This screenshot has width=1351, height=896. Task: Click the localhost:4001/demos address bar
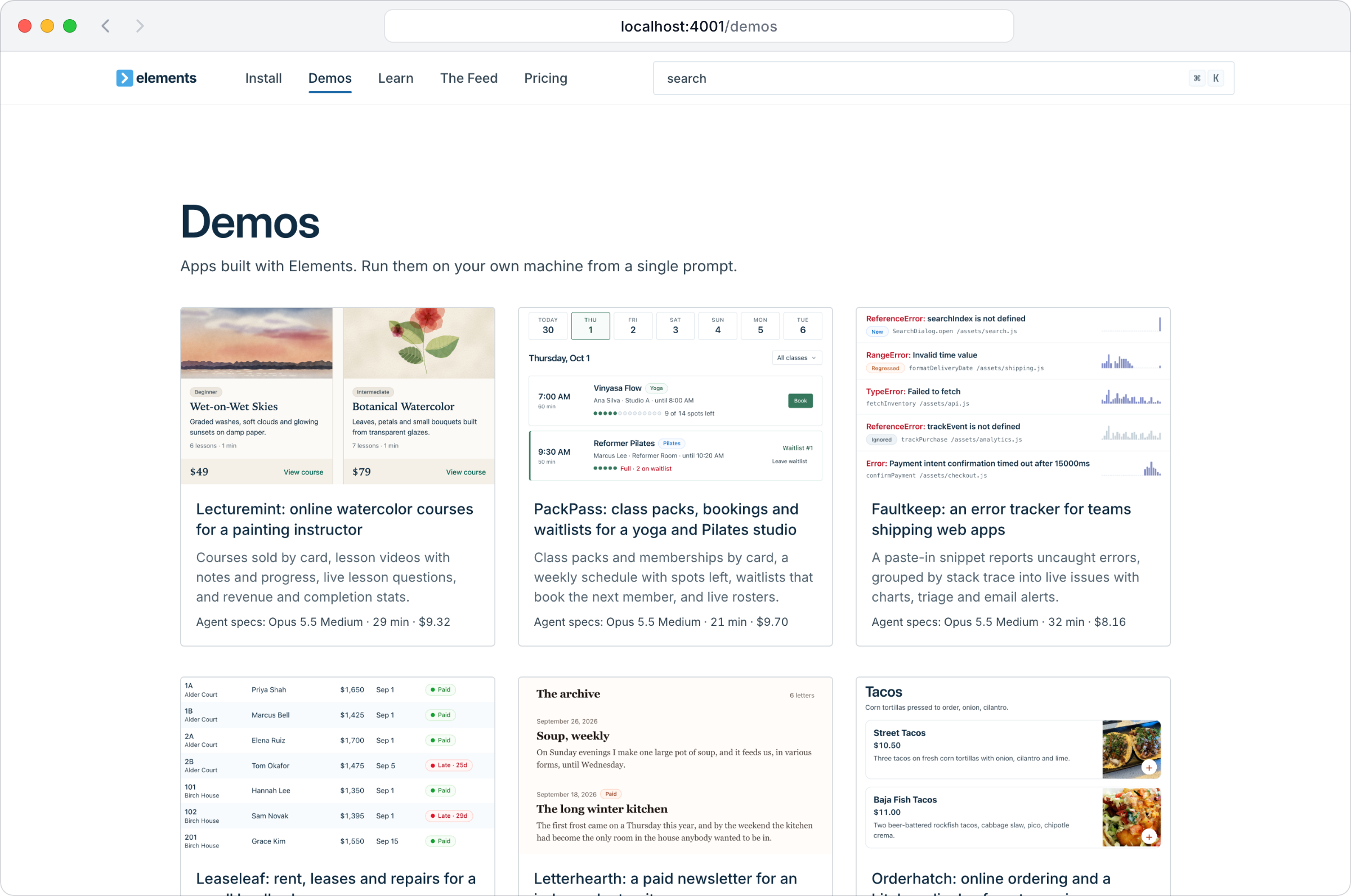[699, 26]
